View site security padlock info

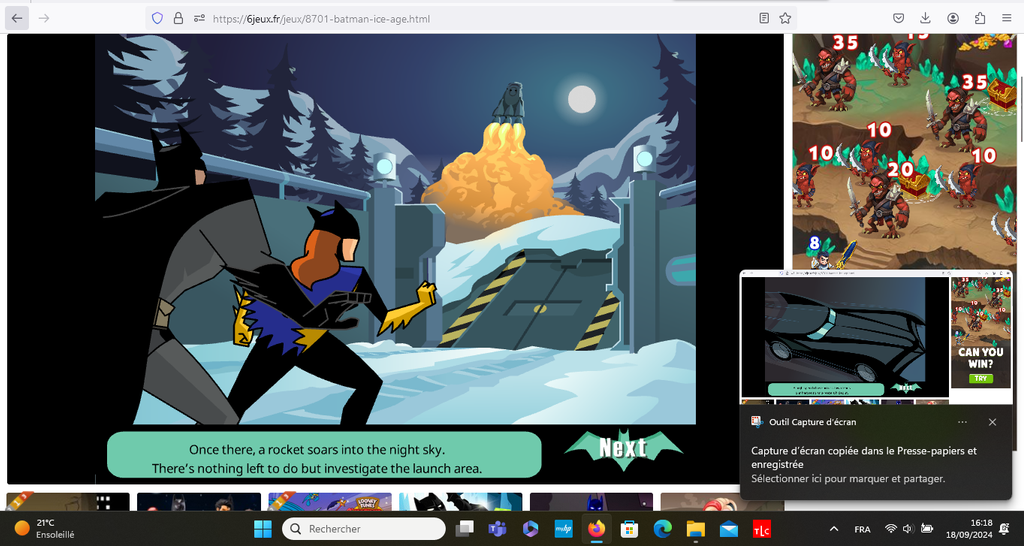point(178,18)
